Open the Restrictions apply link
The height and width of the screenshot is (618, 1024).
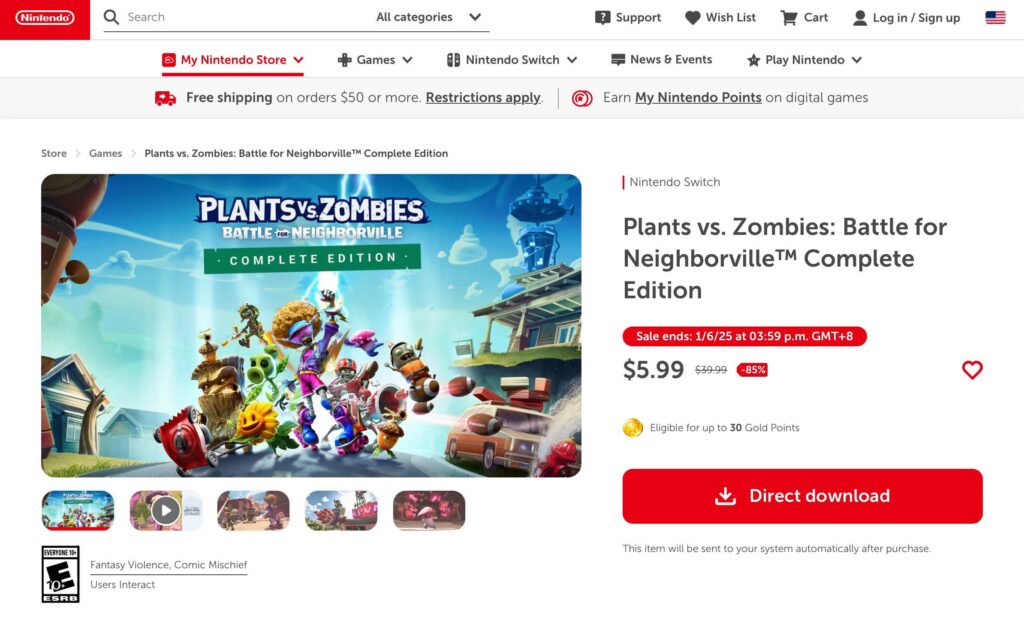(483, 98)
